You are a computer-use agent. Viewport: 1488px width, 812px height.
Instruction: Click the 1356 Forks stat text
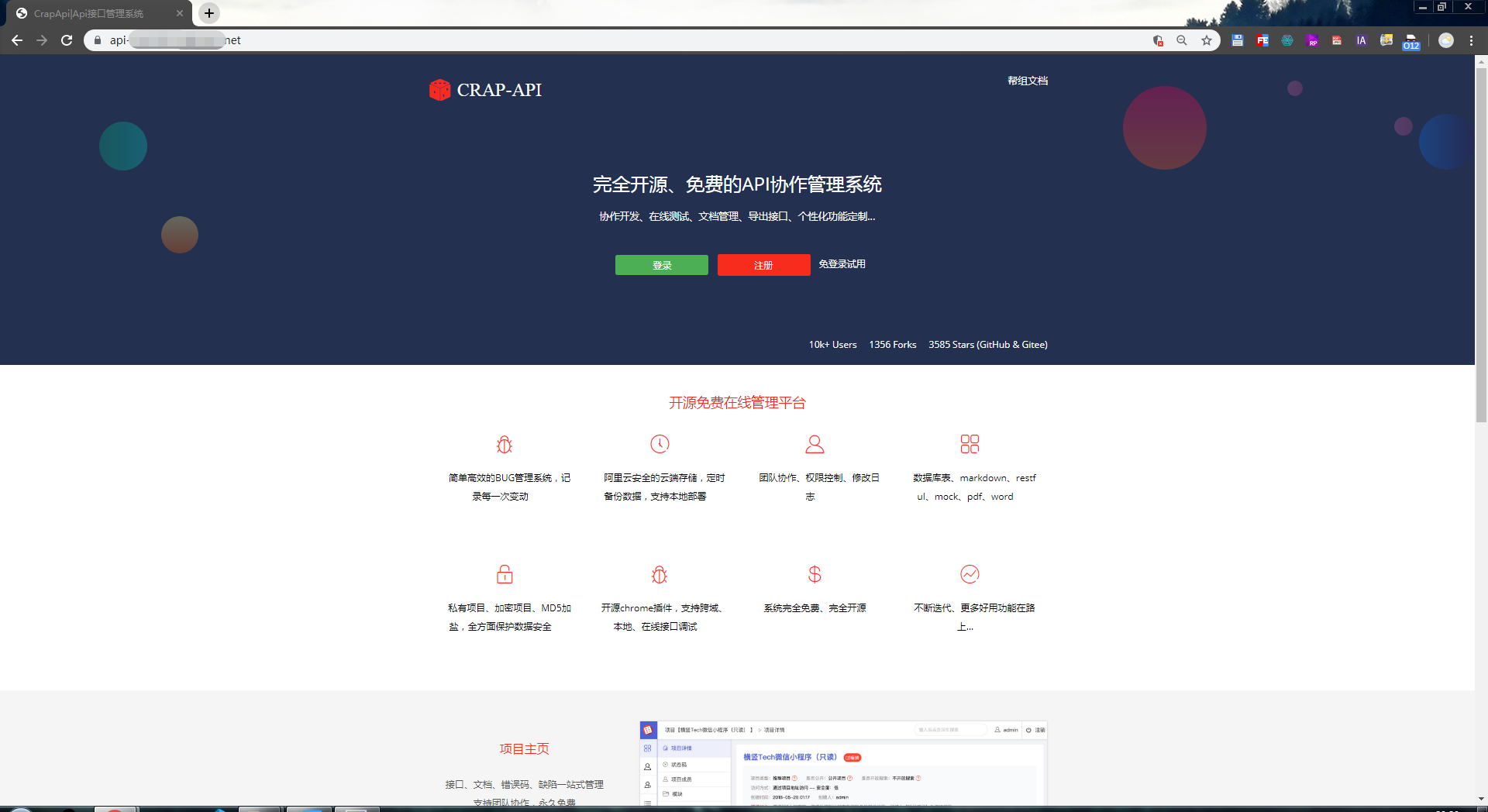tap(893, 345)
